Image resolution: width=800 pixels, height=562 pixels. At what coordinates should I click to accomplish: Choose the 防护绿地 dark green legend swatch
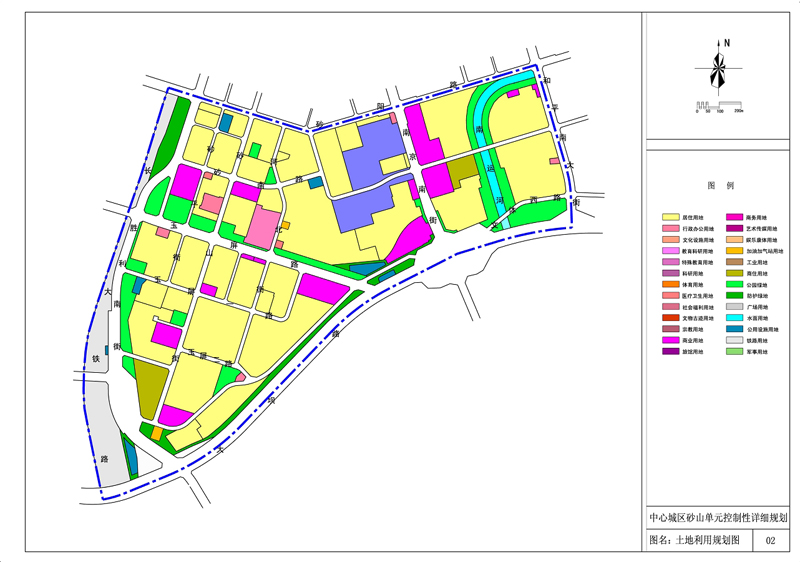734,296
